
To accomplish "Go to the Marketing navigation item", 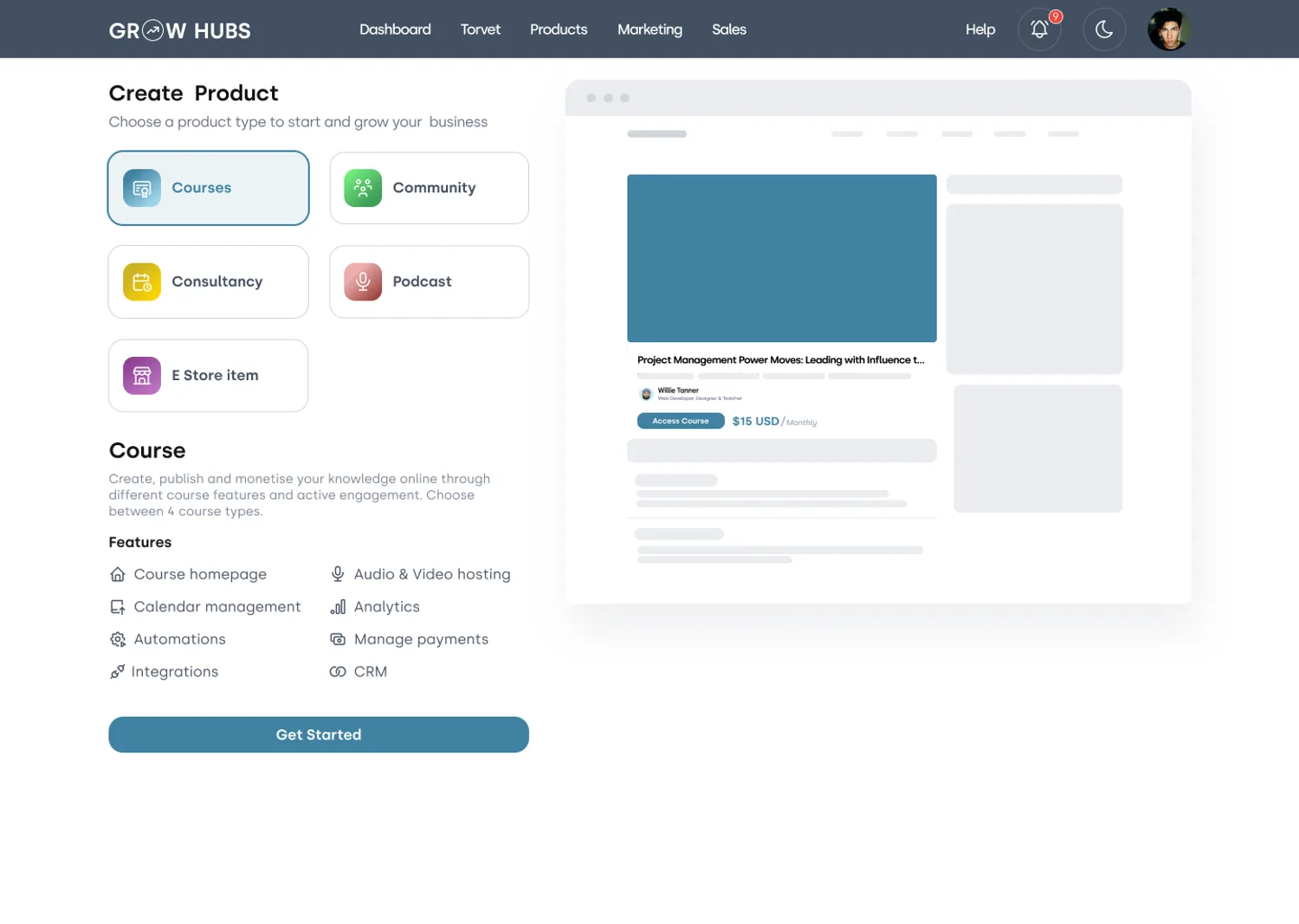I will pyautogui.click(x=649, y=29).
